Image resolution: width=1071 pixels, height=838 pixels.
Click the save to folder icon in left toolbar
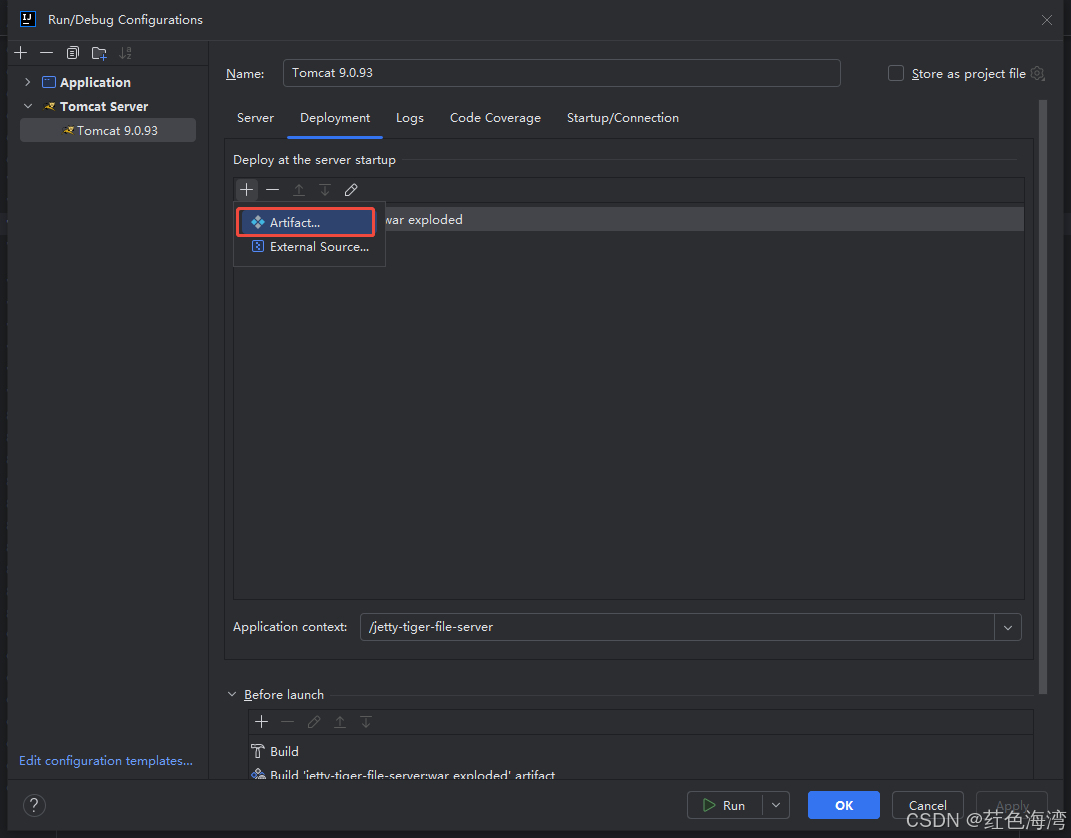tap(99, 53)
